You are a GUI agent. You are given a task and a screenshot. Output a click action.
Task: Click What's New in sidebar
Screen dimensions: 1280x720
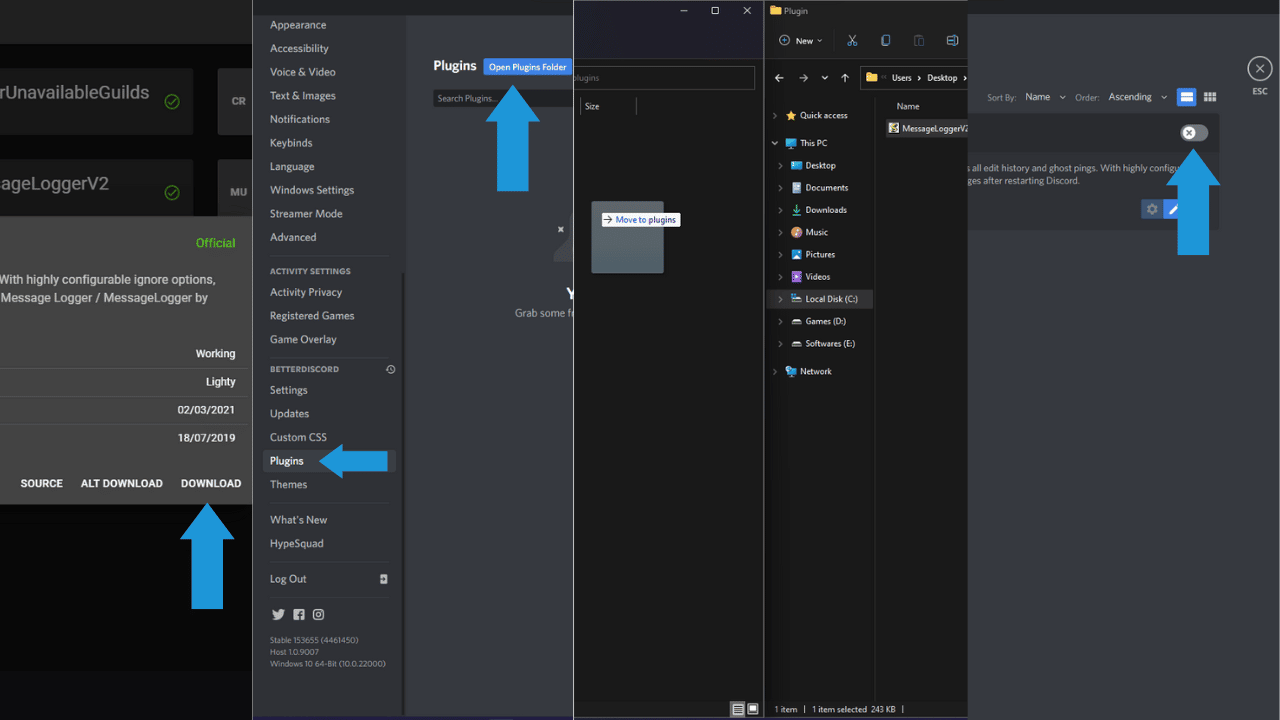click(x=298, y=520)
